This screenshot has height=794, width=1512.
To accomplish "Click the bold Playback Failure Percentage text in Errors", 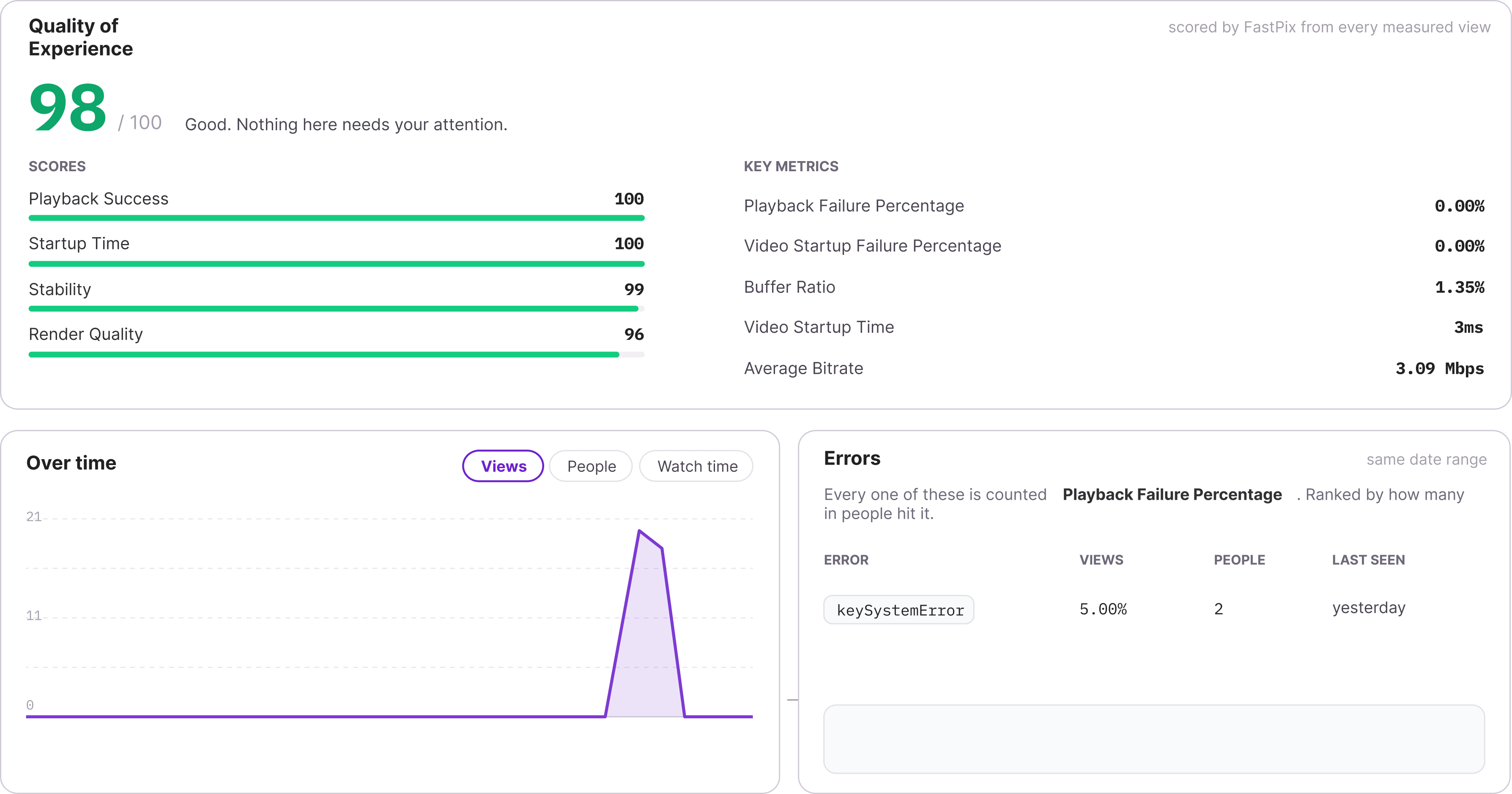I will click(x=1172, y=495).
